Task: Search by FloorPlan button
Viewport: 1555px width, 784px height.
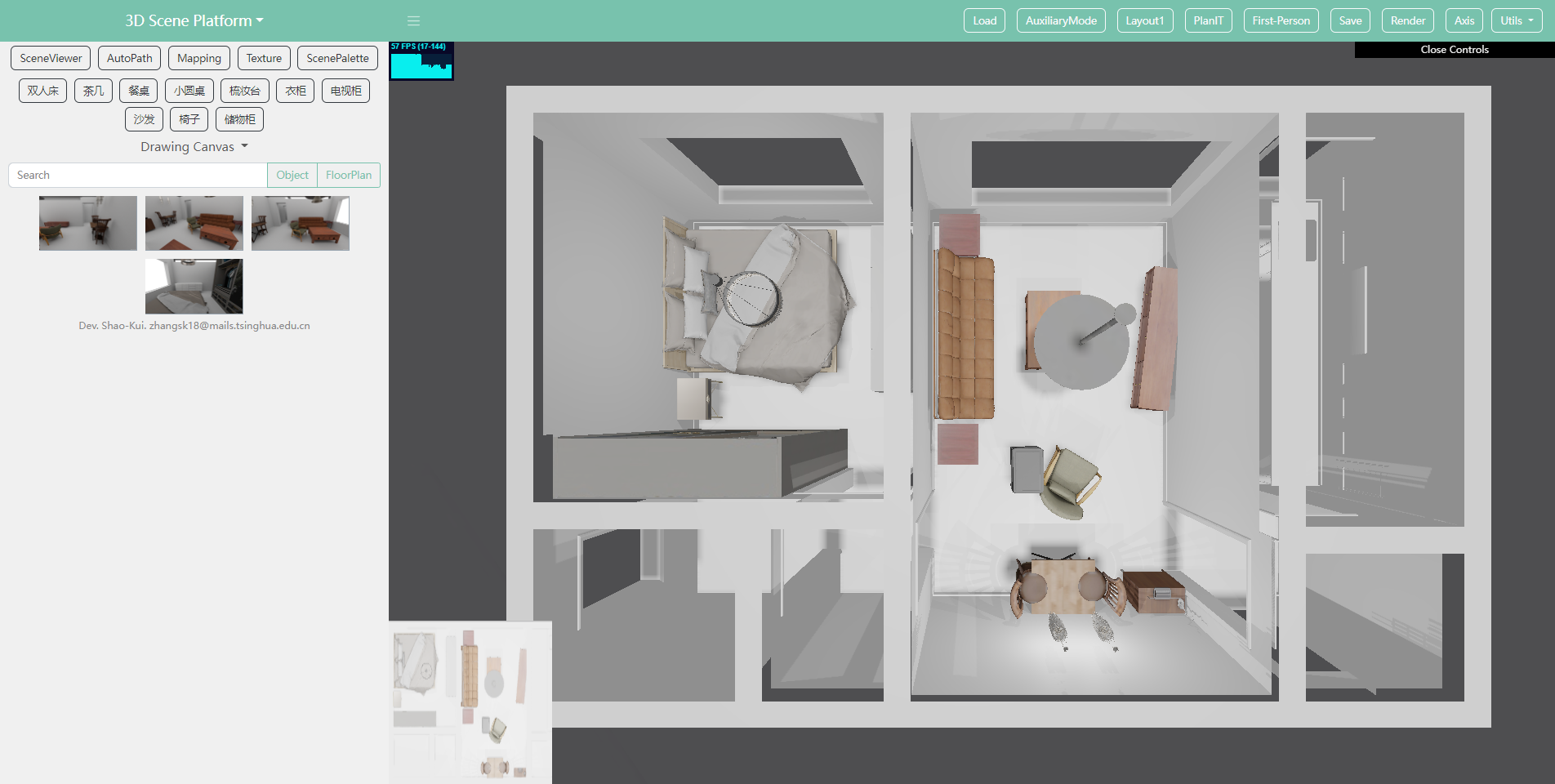Action: 349,175
